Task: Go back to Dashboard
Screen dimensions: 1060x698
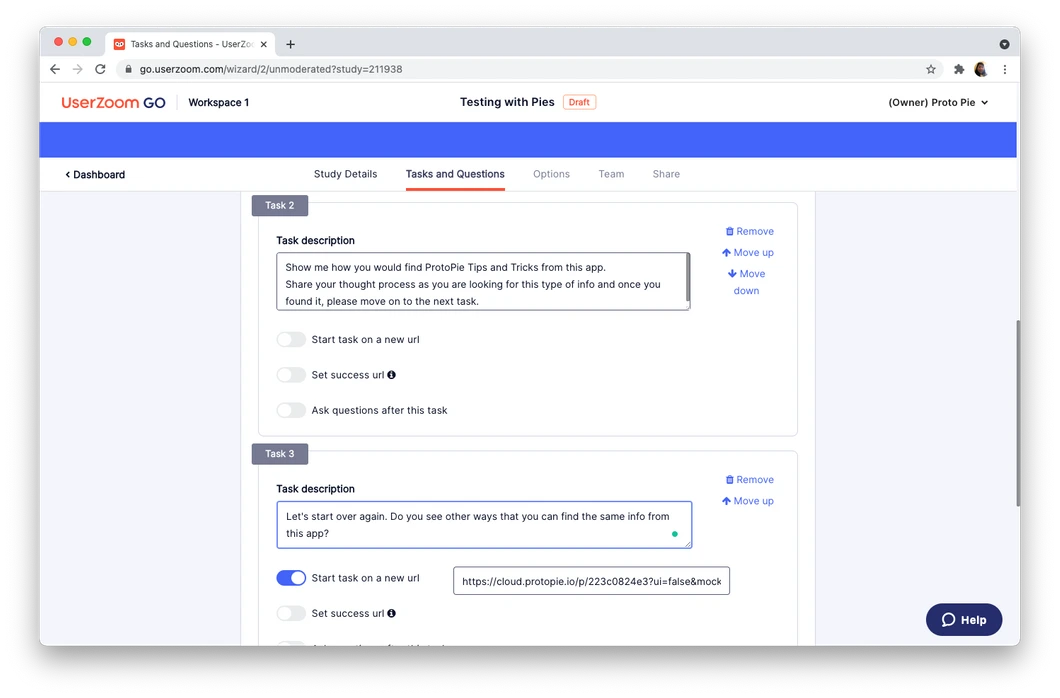Action: coord(95,174)
